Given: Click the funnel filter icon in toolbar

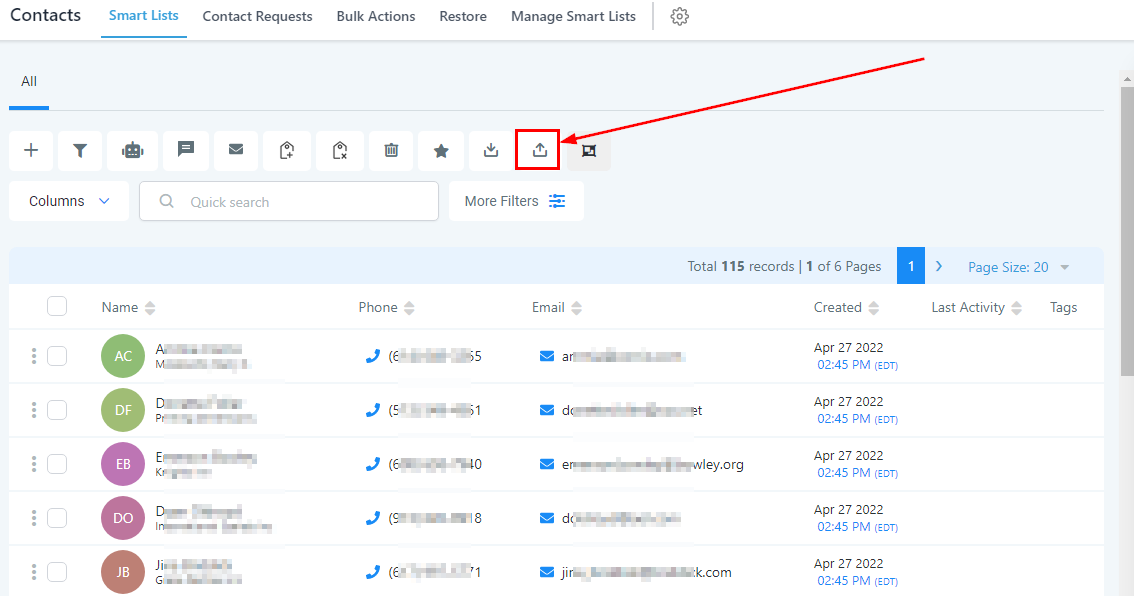Looking at the screenshot, I should [80, 150].
